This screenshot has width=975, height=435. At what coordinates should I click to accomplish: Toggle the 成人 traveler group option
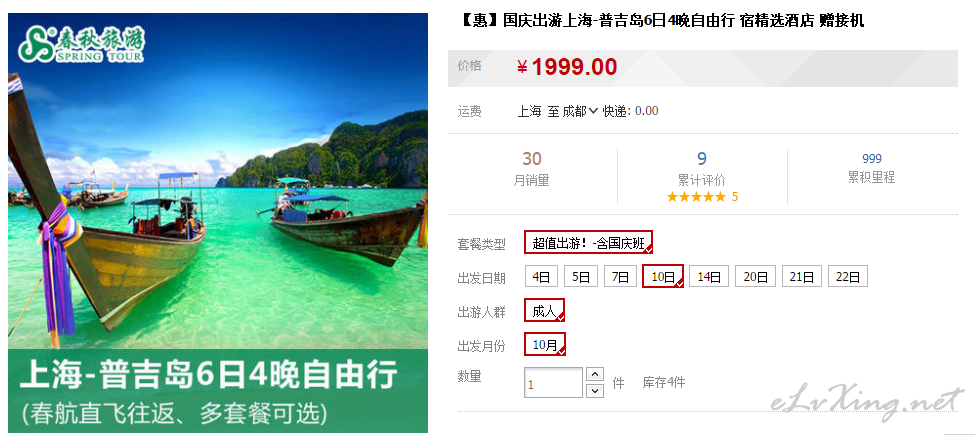pyautogui.click(x=544, y=311)
